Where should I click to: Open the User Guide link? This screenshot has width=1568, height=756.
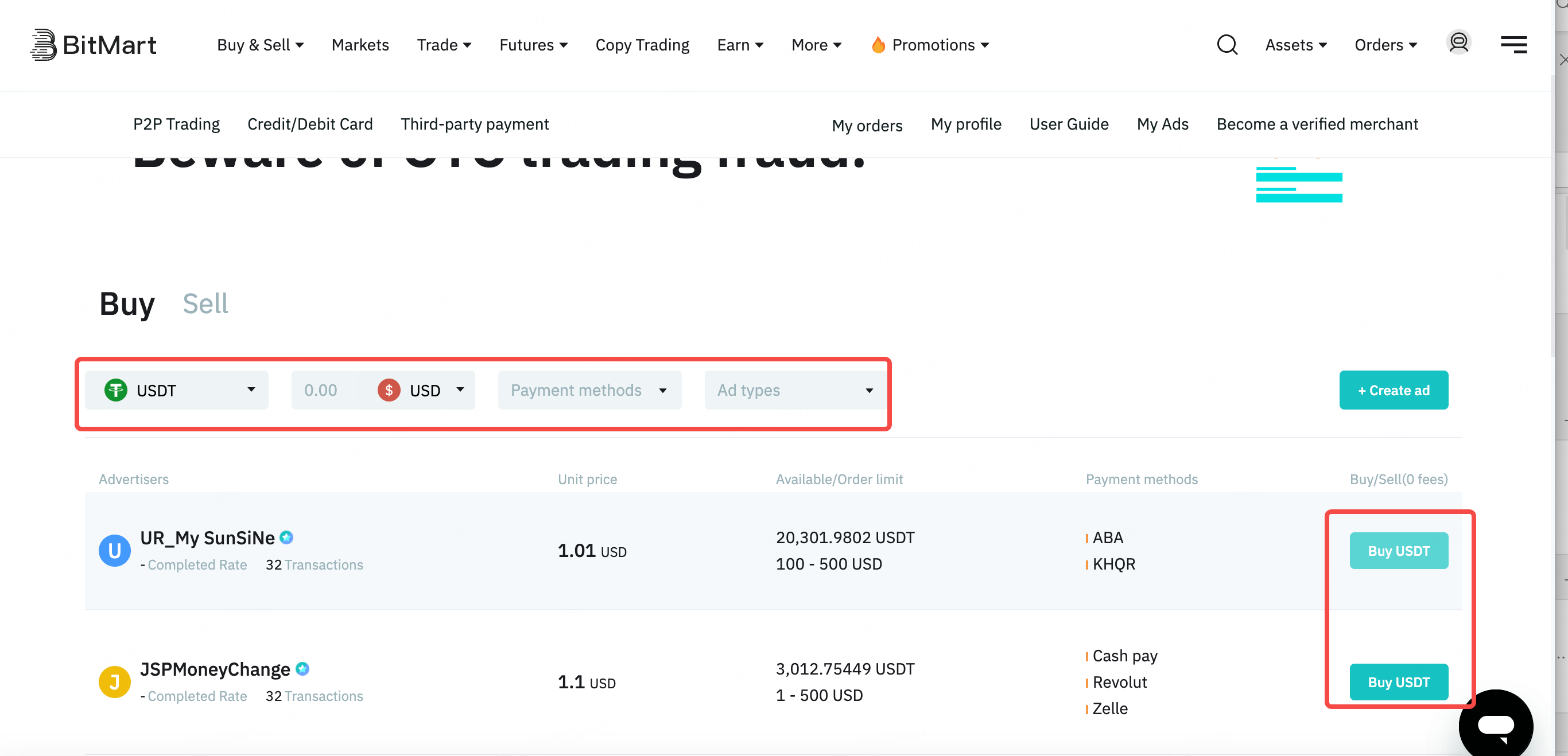[1069, 124]
